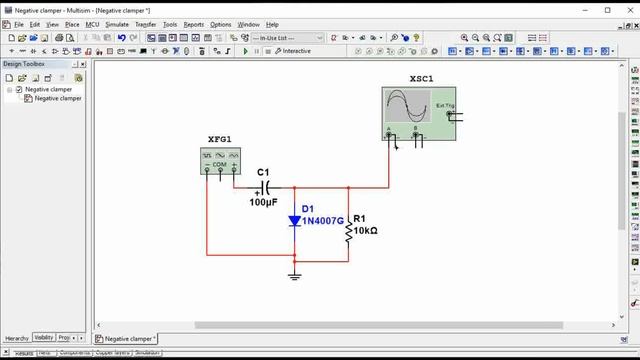Image resolution: width=640 pixels, height=360 pixels.
Task: Select the Negative clamper document tab
Action: (x=126, y=339)
